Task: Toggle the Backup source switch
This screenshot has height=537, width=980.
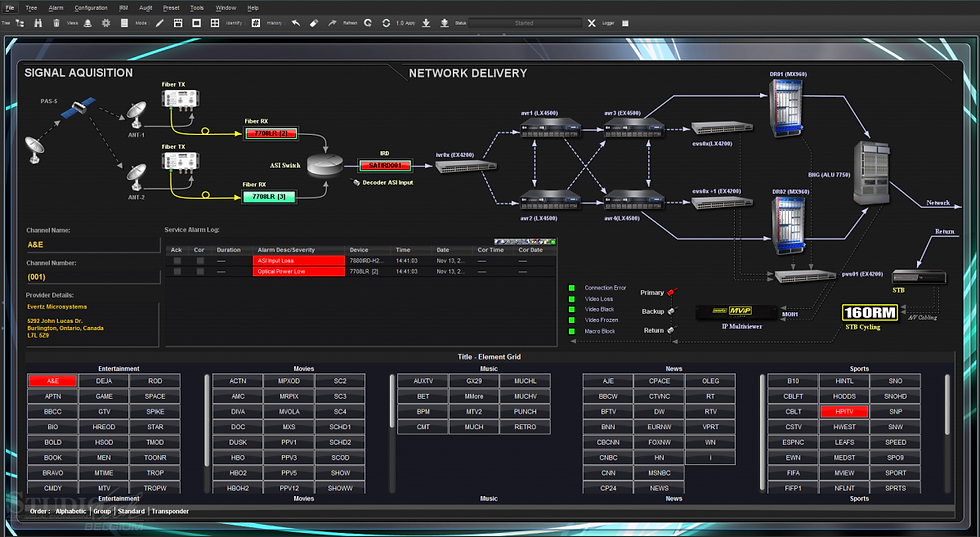Action: (x=671, y=311)
